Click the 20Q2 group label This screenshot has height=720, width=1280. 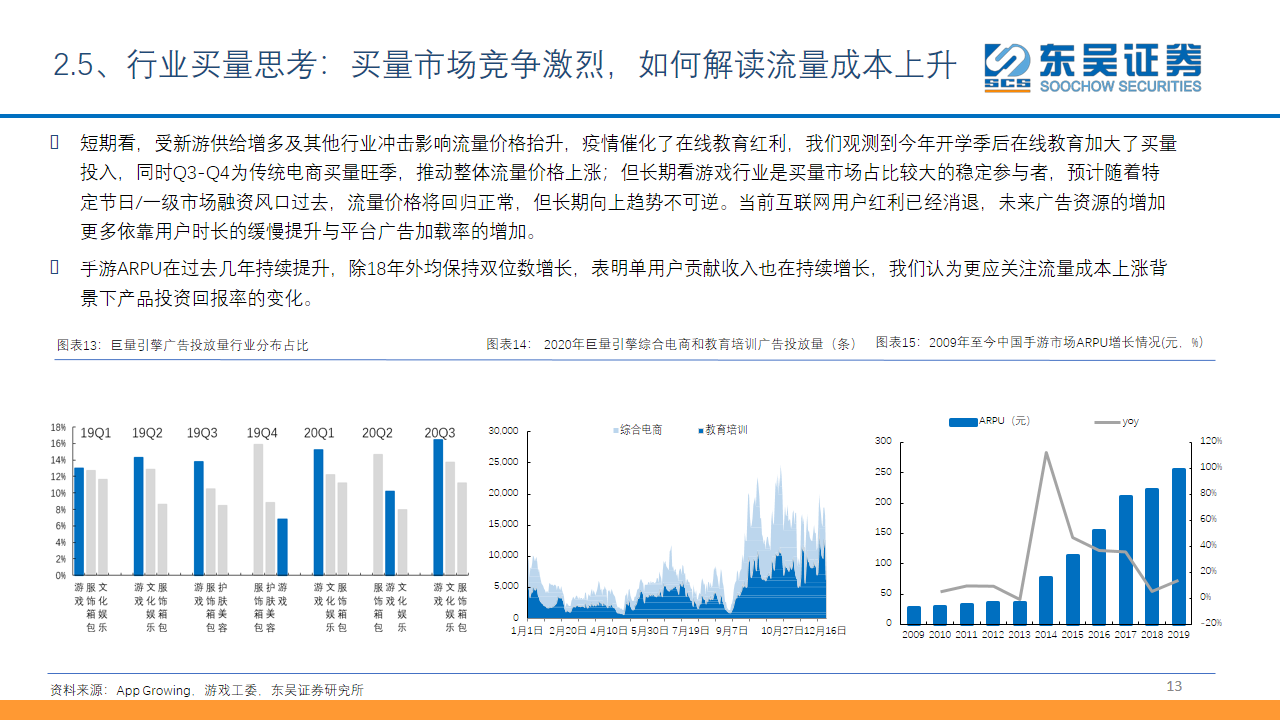(x=377, y=433)
